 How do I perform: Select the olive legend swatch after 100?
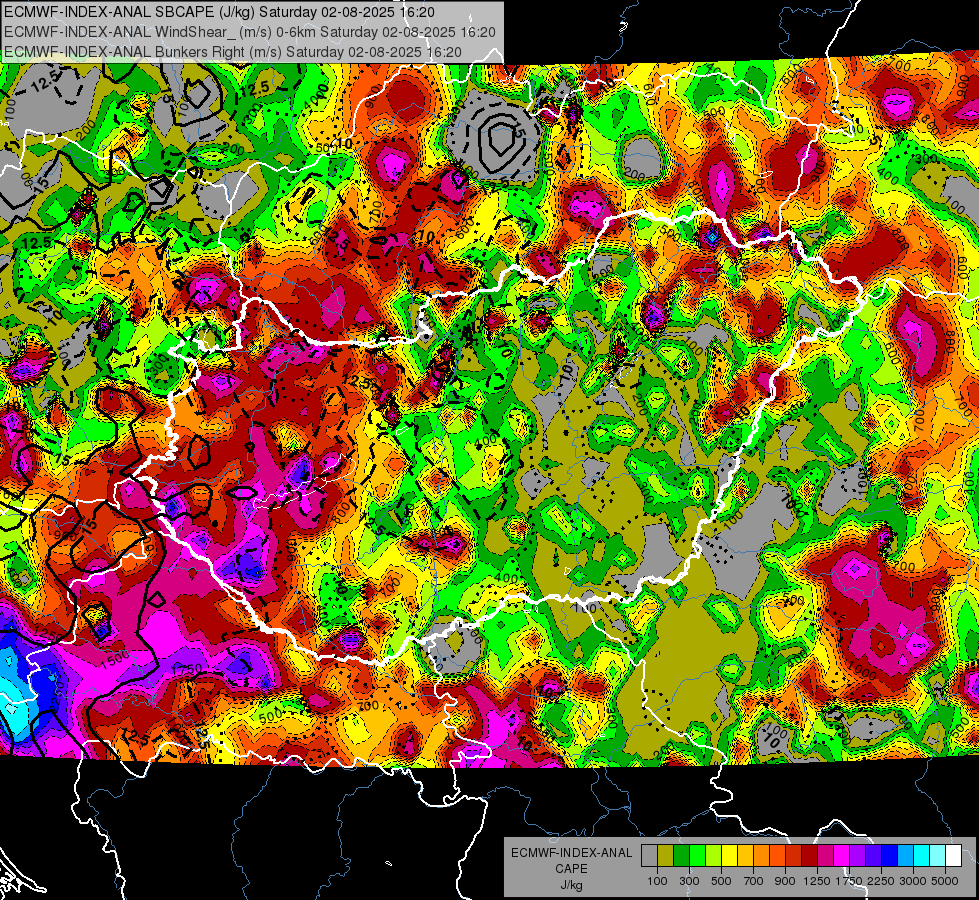pyautogui.click(x=665, y=856)
